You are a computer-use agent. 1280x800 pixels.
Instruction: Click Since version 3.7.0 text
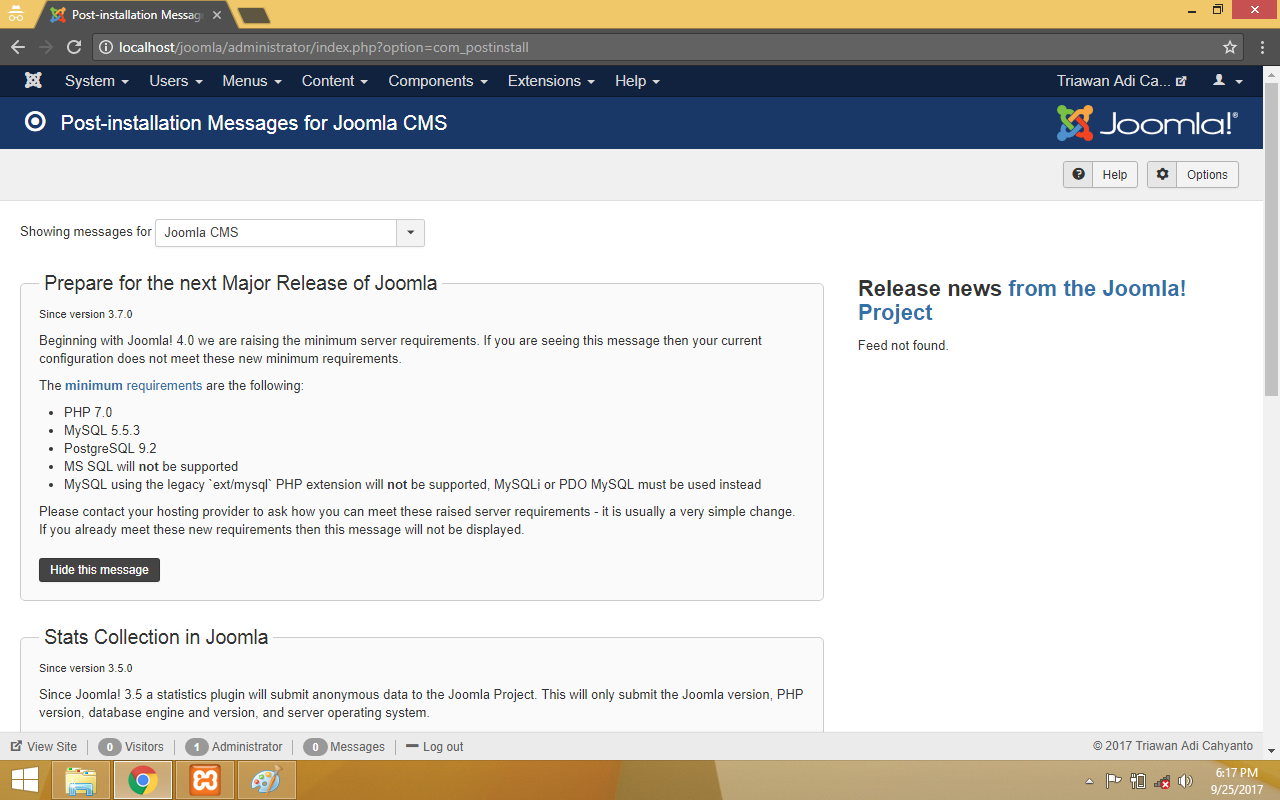pyautogui.click(x=86, y=314)
